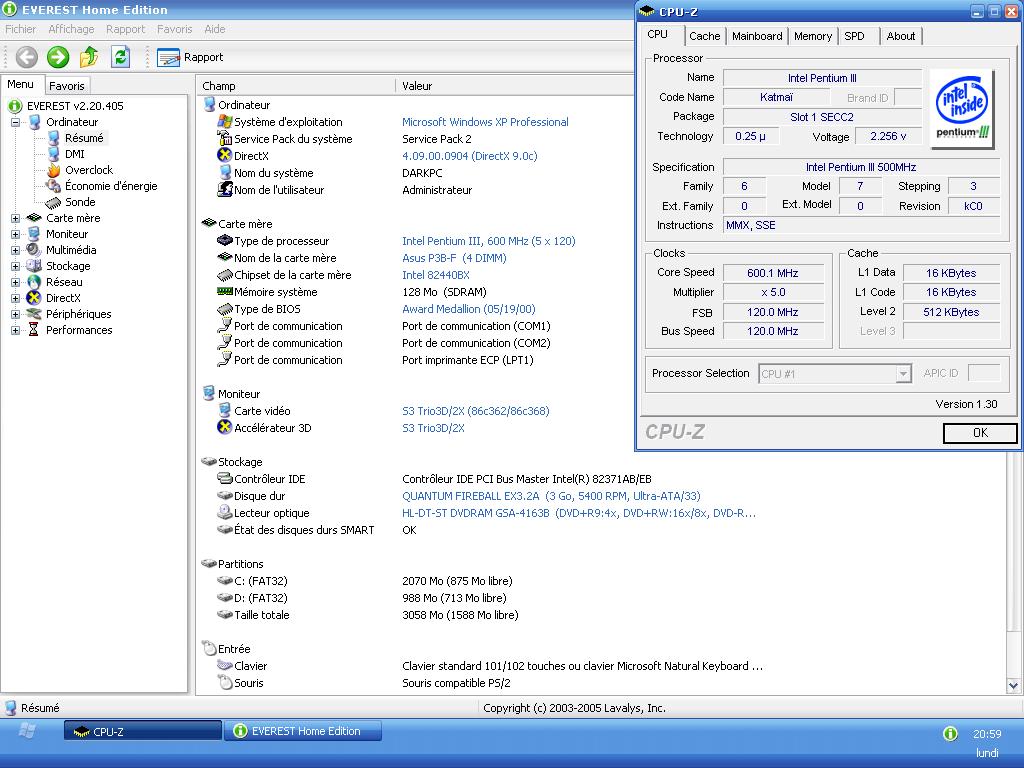Expand the Réseau tree node
Image resolution: width=1024 pixels, height=768 pixels.
point(16,282)
